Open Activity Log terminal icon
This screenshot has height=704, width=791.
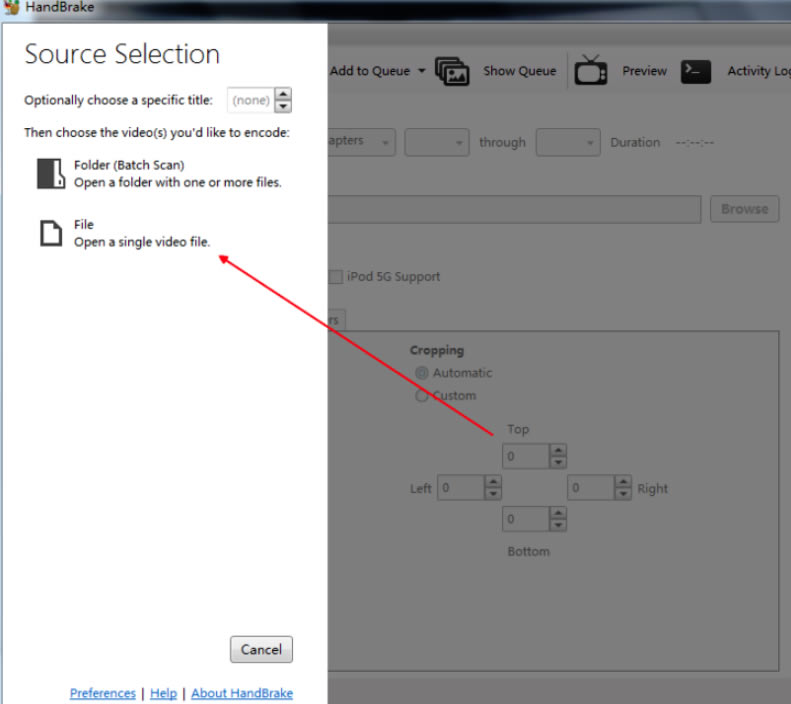pyautogui.click(x=696, y=71)
